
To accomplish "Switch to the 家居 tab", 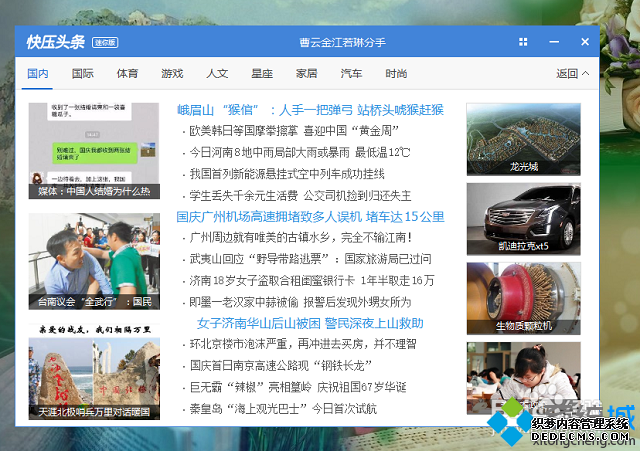I will pyautogui.click(x=307, y=74).
